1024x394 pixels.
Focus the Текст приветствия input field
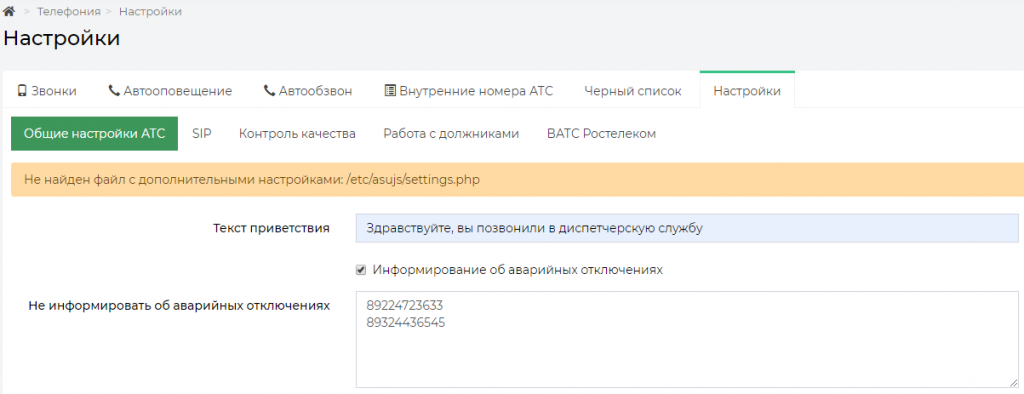[x=687, y=229]
